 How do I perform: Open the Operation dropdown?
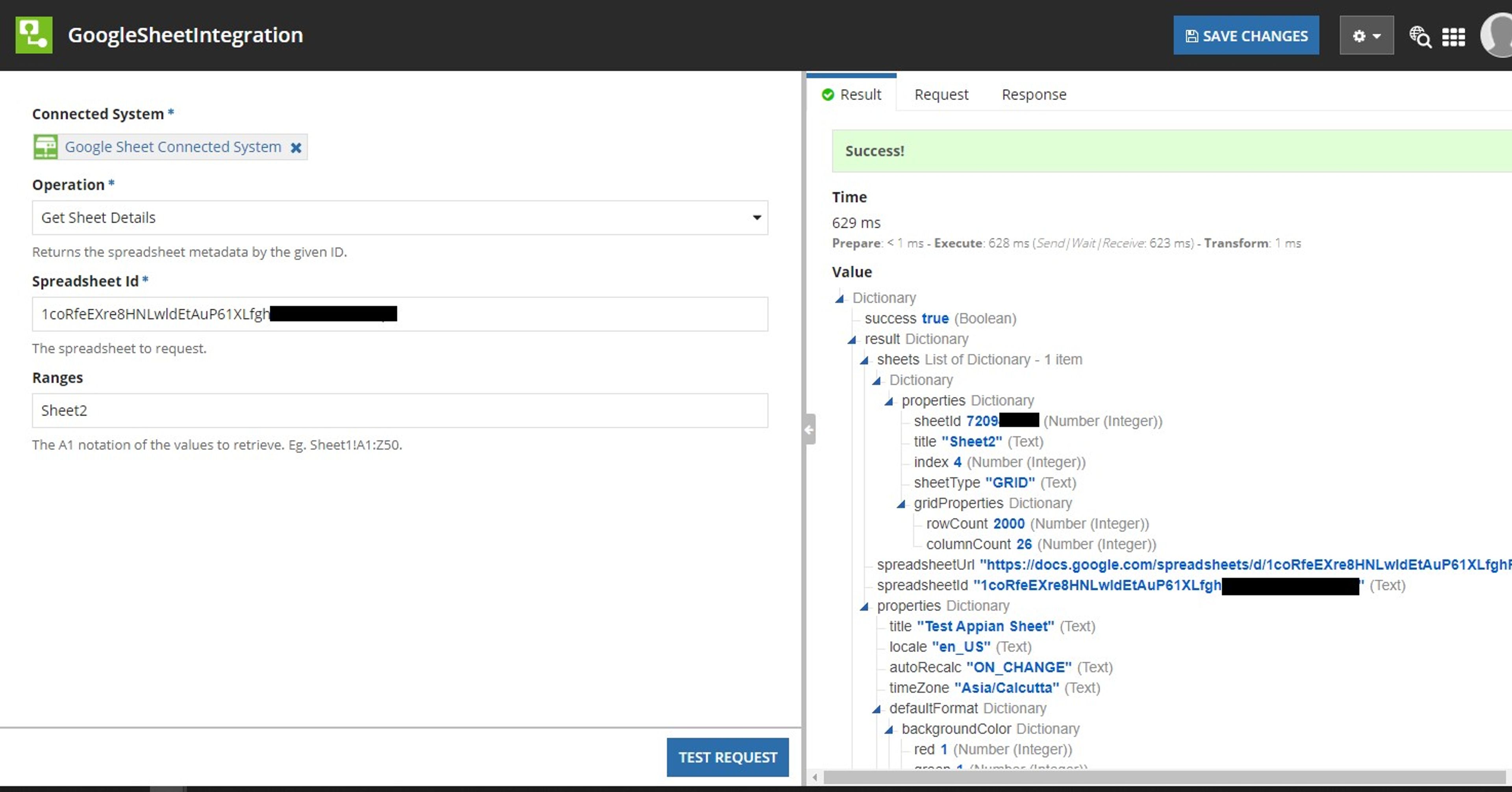tap(400, 218)
